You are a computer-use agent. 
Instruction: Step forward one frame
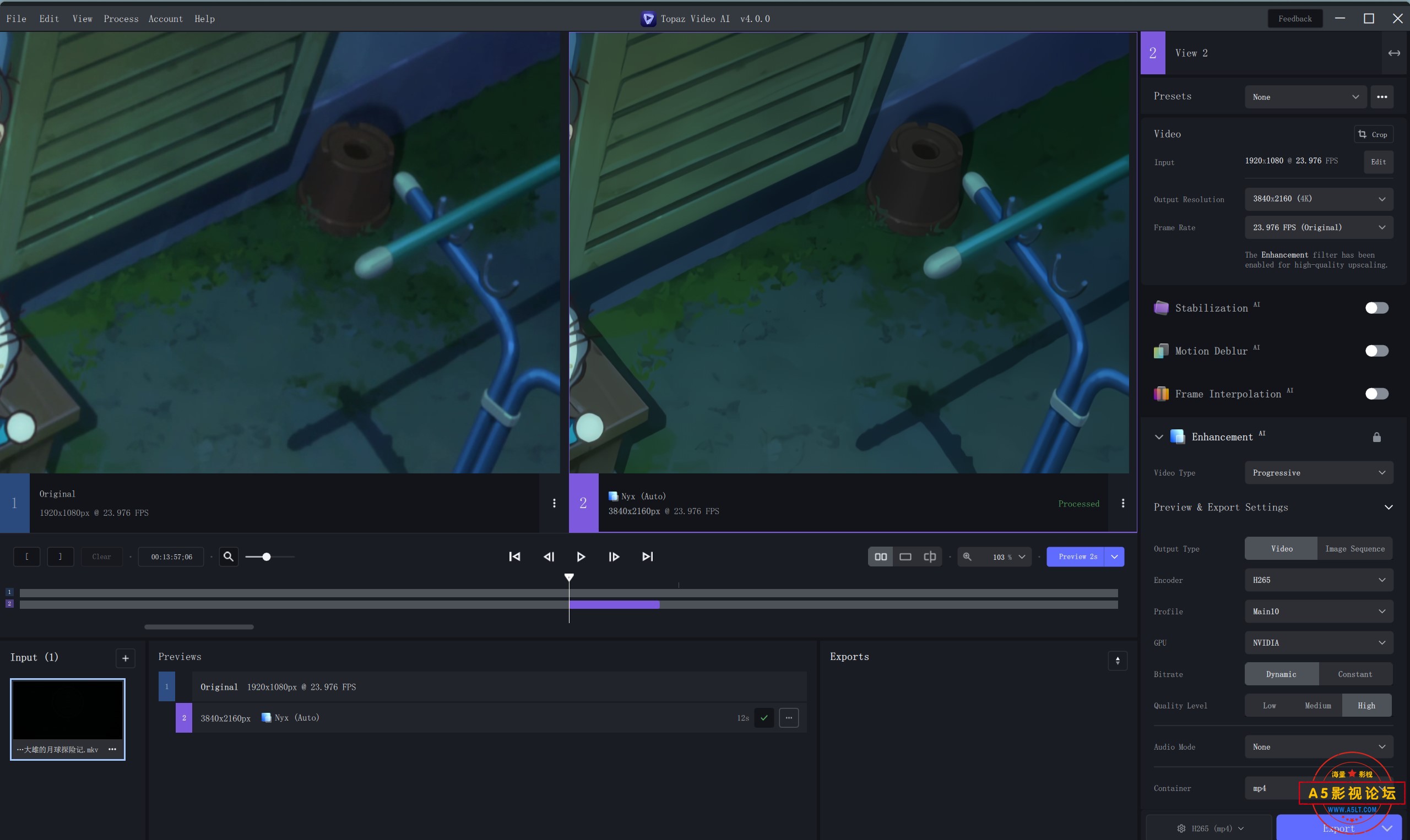click(614, 557)
